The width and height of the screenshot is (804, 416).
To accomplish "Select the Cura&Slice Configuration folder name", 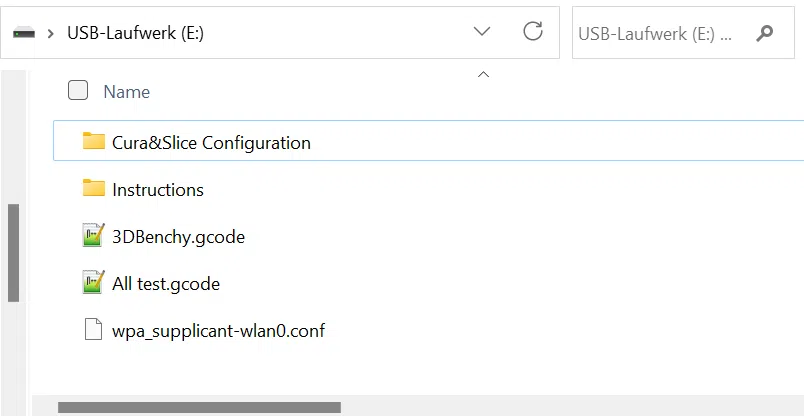I will point(211,143).
